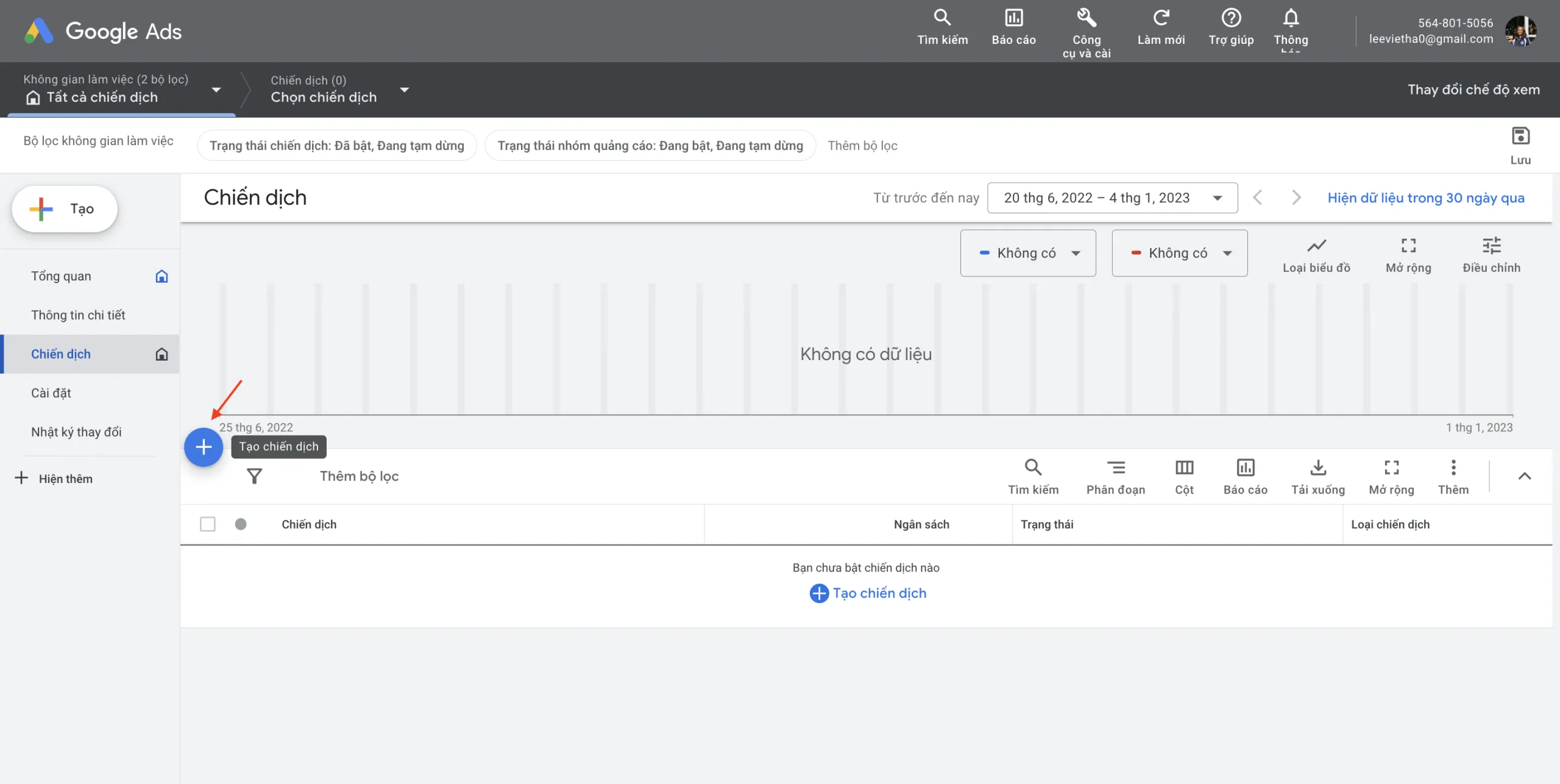Click Thay đổi chế độ xem
Image resolution: width=1560 pixels, height=784 pixels.
click(1473, 90)
